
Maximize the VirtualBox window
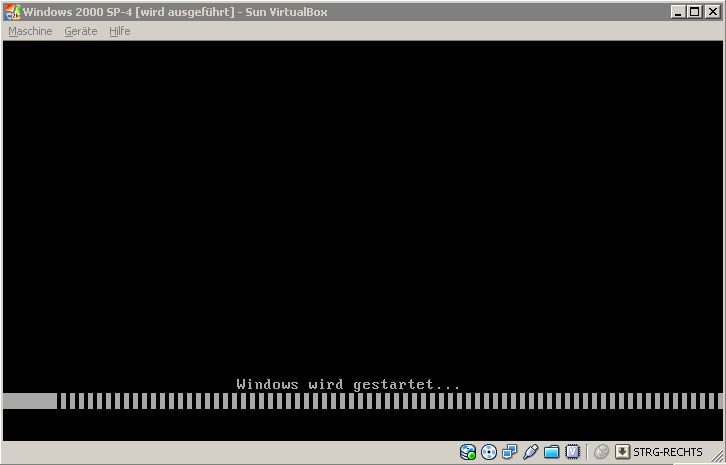point(695,12)
